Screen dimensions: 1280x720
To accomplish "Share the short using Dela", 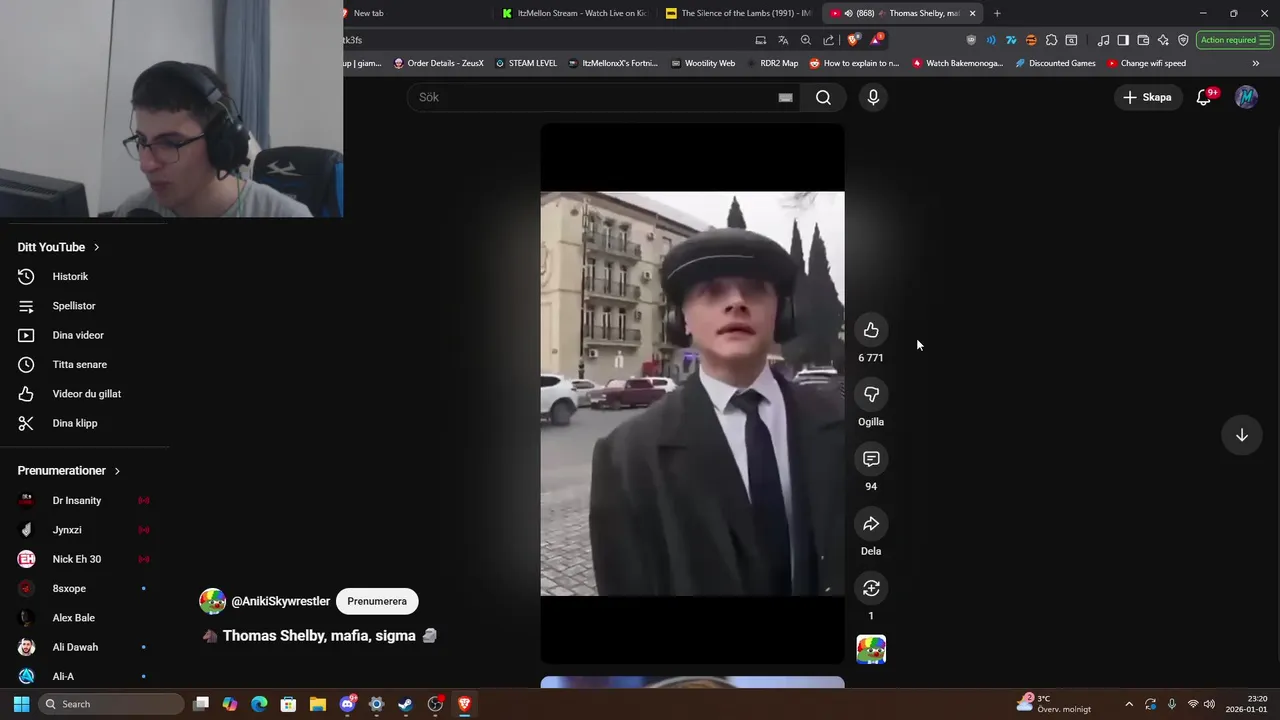I will click(871, 524).
